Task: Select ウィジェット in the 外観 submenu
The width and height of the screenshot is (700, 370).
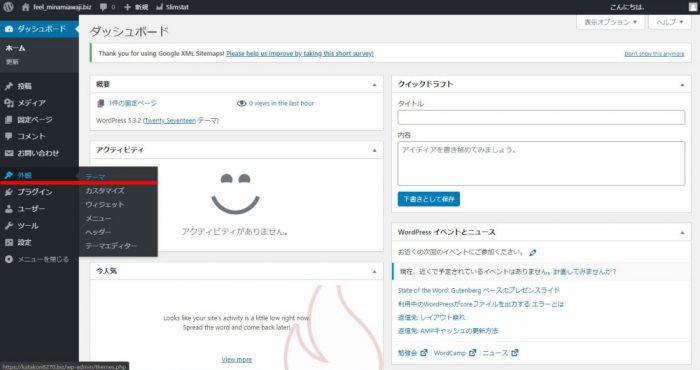Action: [x=105, y=204]
